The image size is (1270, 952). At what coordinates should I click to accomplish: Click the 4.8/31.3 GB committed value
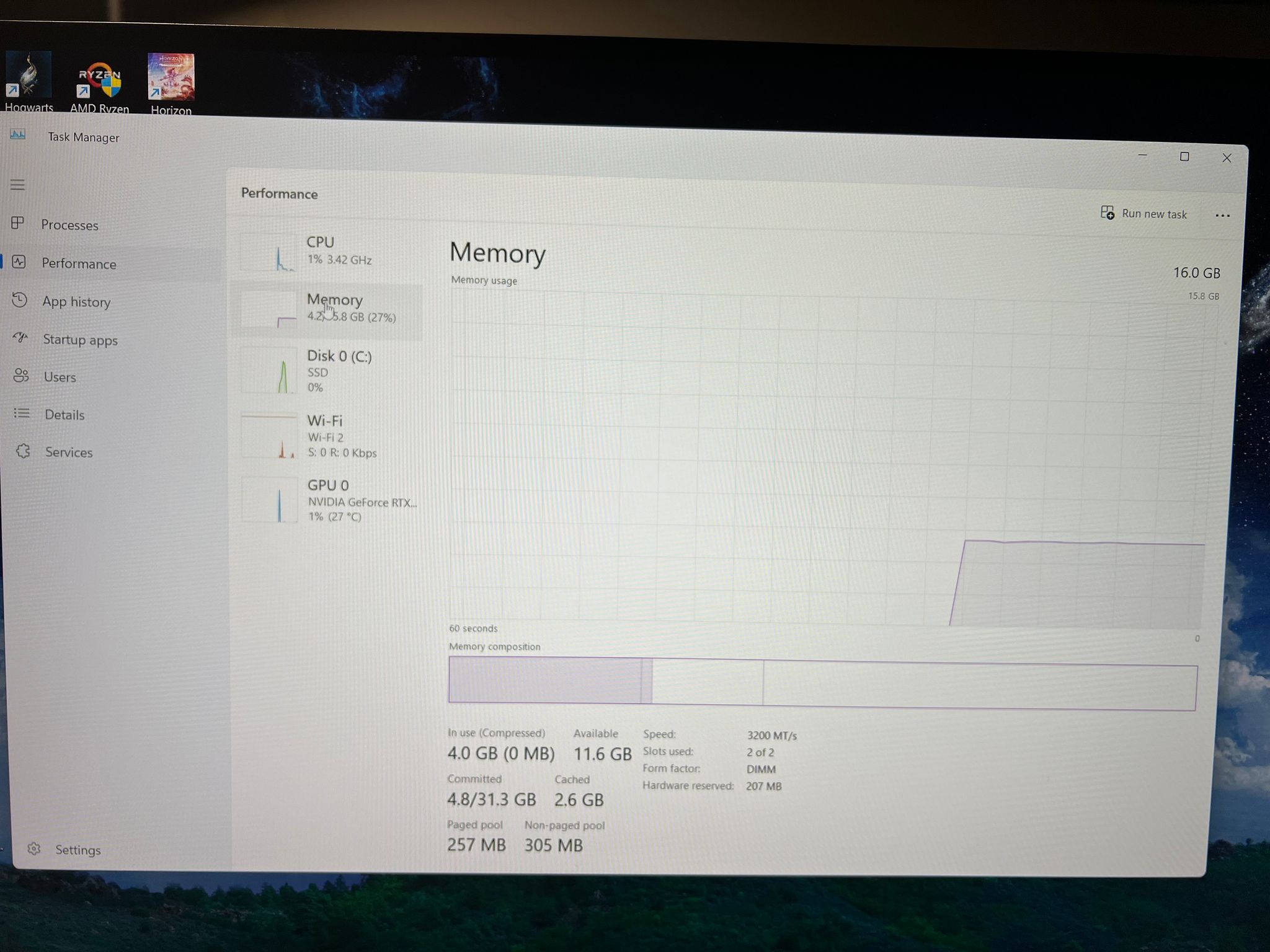coord(492,799)
